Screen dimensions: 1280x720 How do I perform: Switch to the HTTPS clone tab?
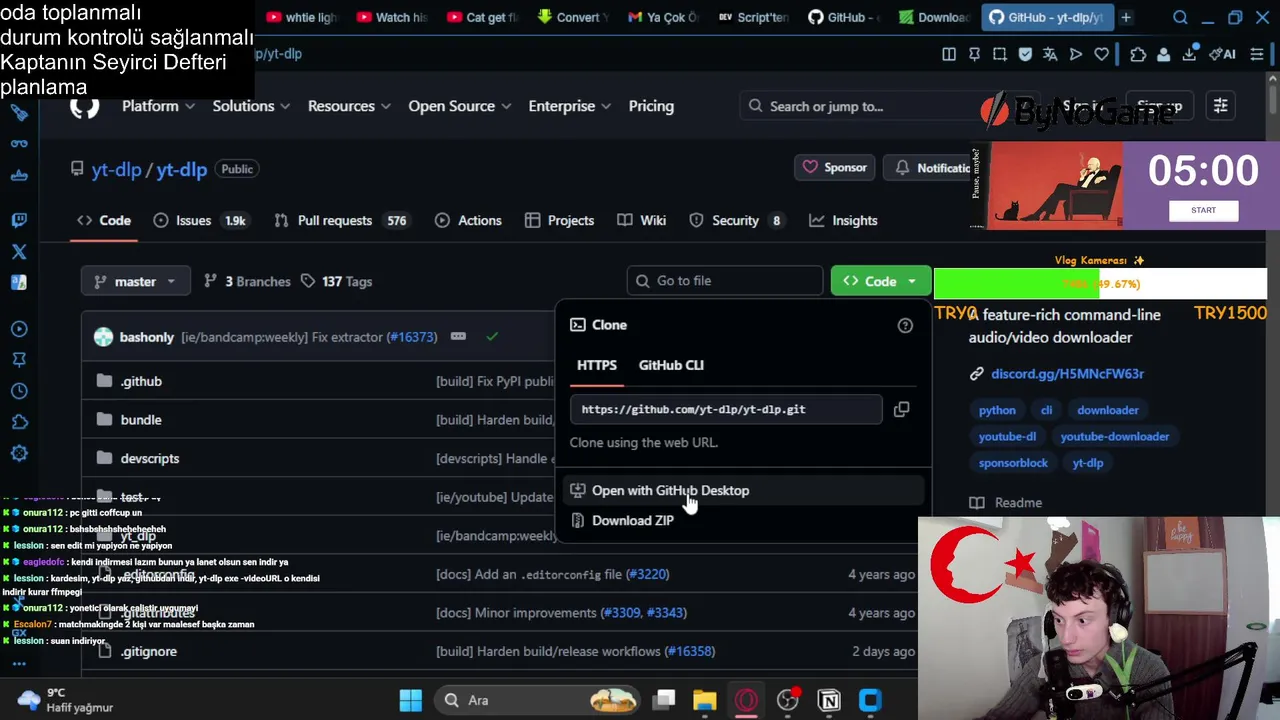pyautogui.click(x=597, y=365)
